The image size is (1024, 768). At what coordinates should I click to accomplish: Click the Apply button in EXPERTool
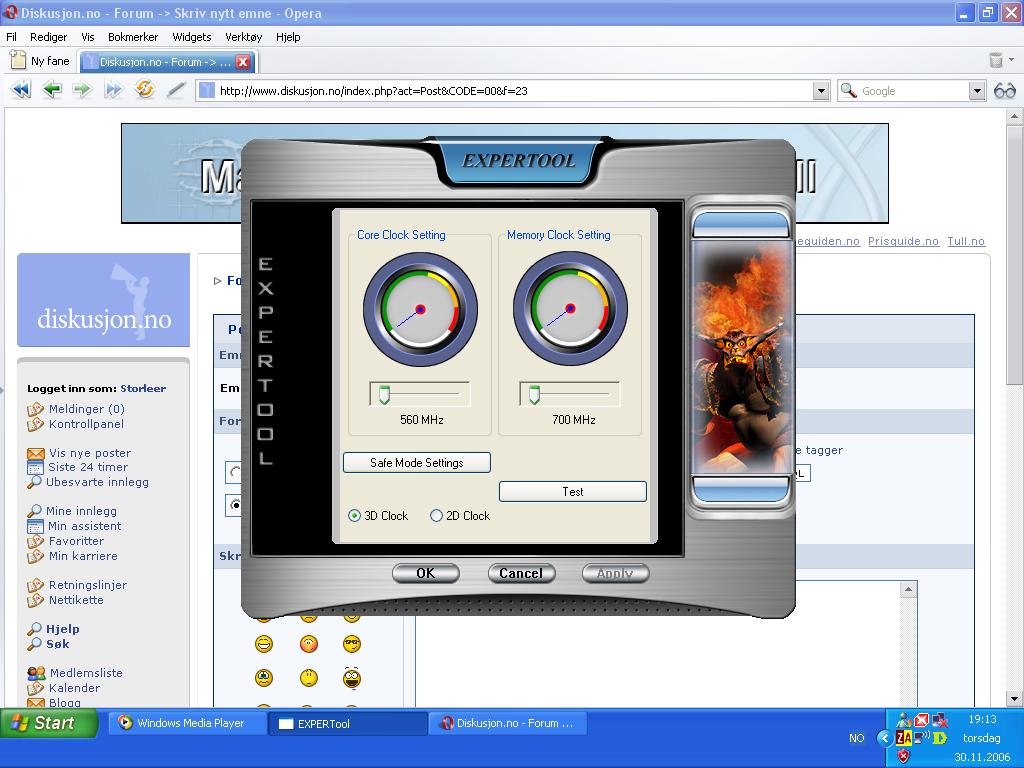615,573
